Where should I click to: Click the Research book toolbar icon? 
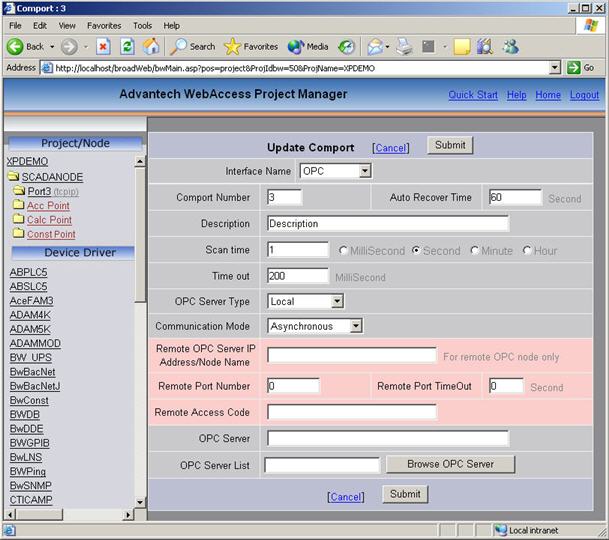(485, 47)
